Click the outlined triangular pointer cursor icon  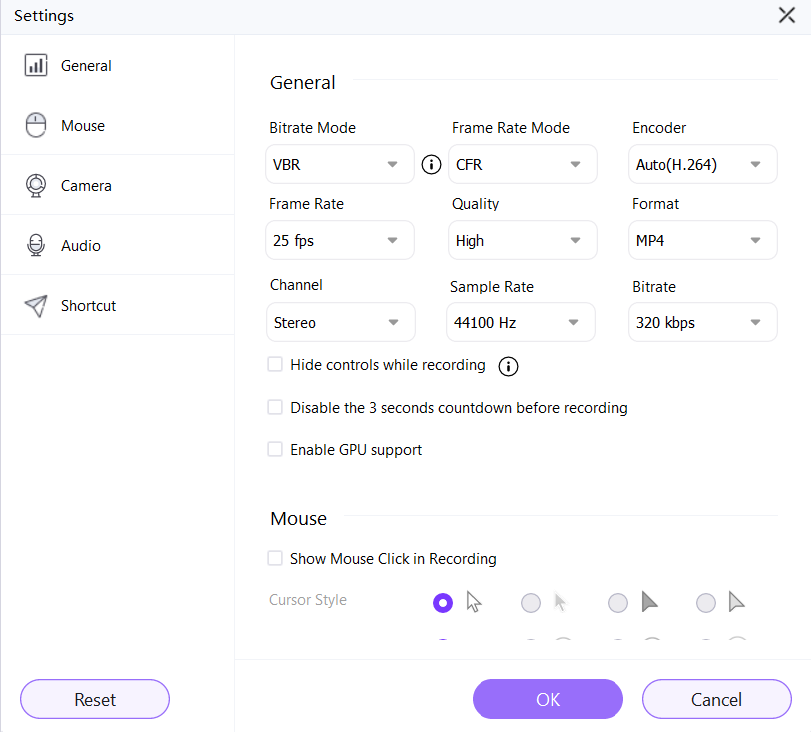point(736,602)
